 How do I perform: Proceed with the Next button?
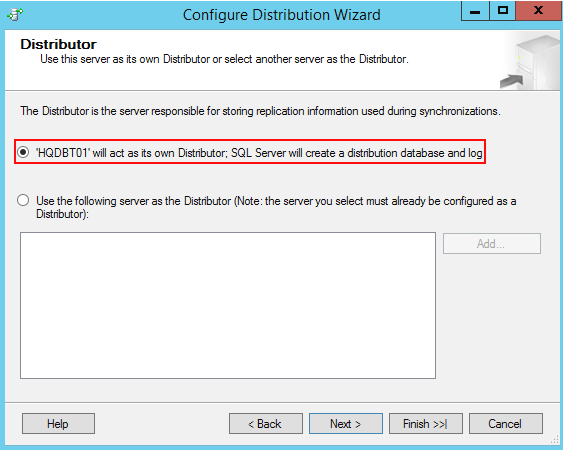(346, 424)
